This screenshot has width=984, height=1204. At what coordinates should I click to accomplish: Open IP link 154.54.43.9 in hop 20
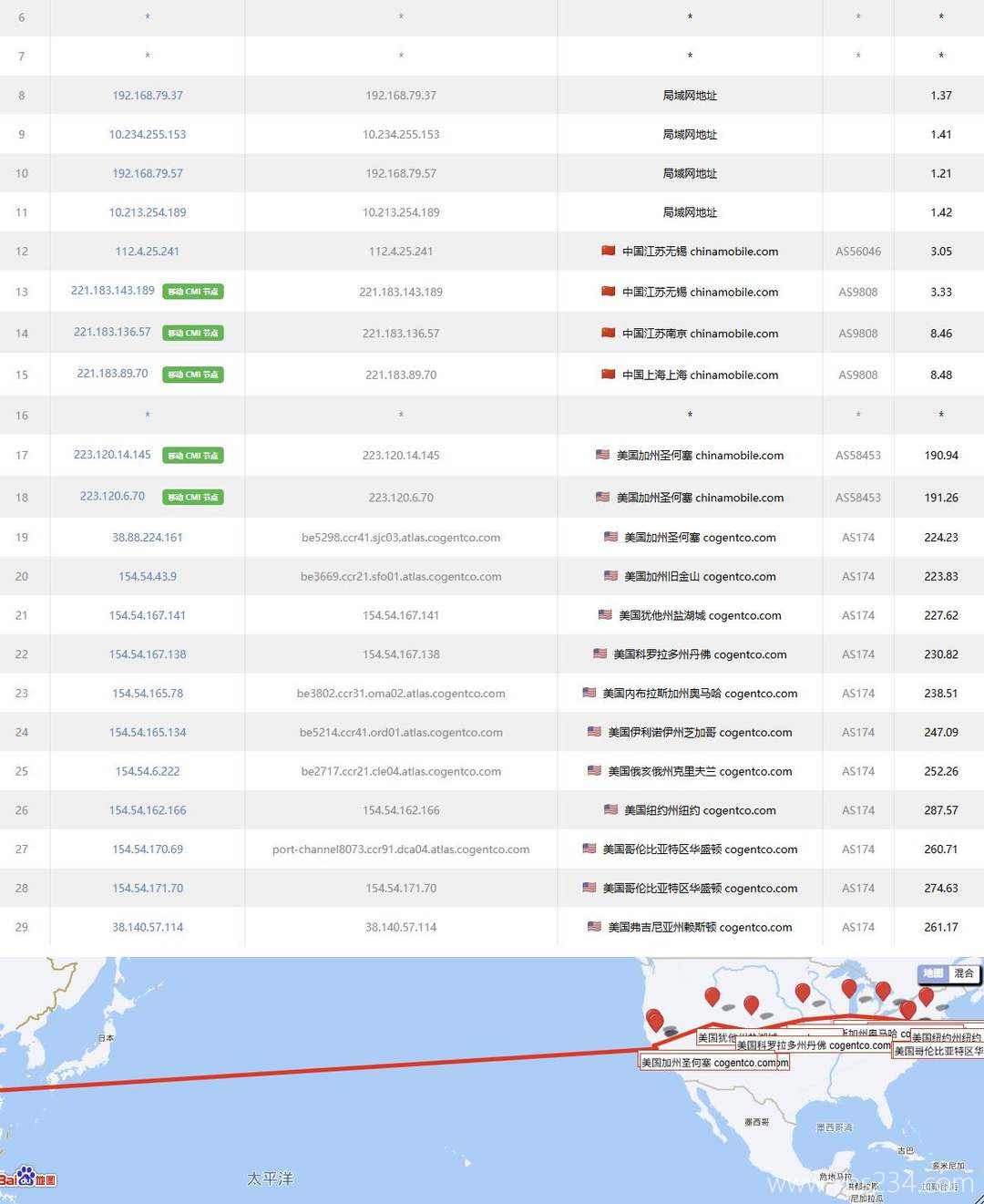pos(148,576)
